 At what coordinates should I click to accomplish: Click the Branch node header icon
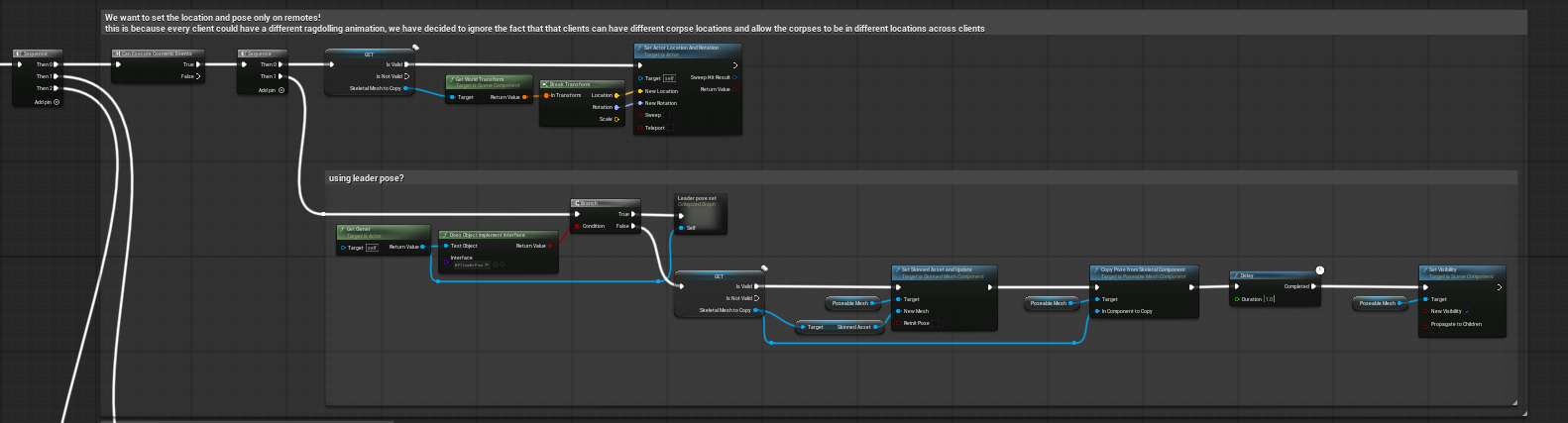click(576, 203)
